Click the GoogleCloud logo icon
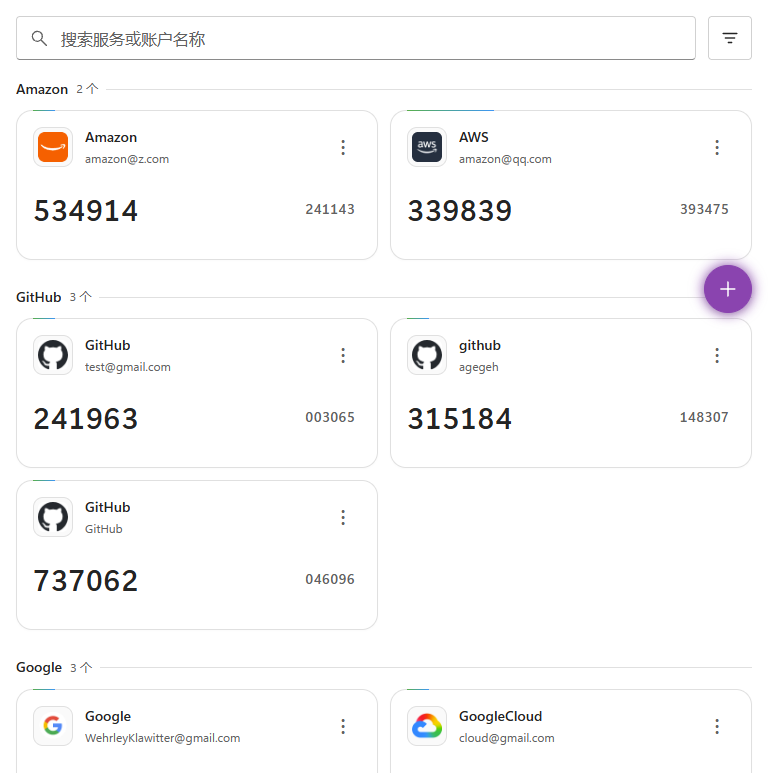Image resolution: width=768 pixels, height=773 pixels. pos(427,726)
